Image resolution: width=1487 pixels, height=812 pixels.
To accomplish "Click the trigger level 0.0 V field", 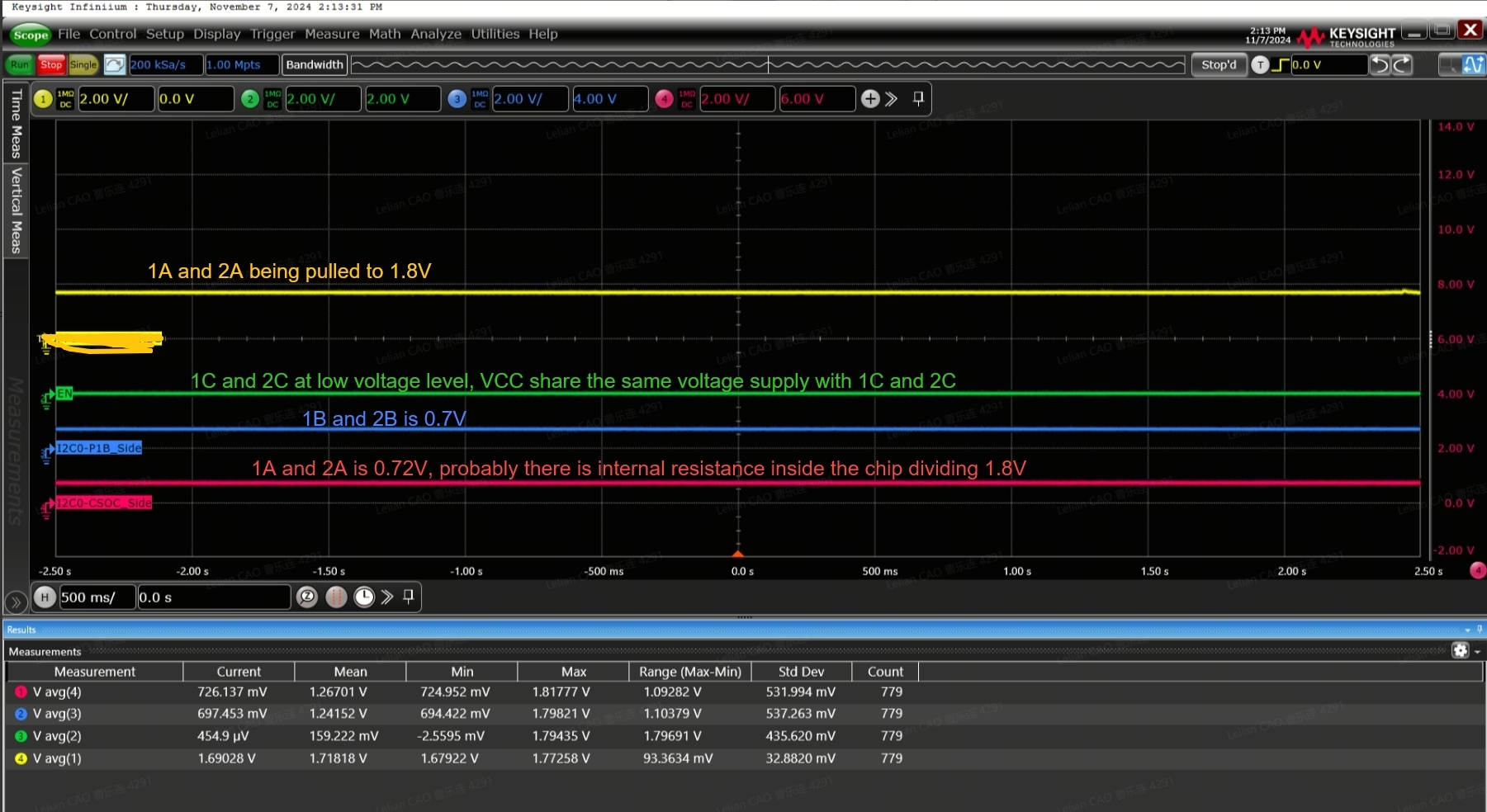I will tap(1328, 64).
